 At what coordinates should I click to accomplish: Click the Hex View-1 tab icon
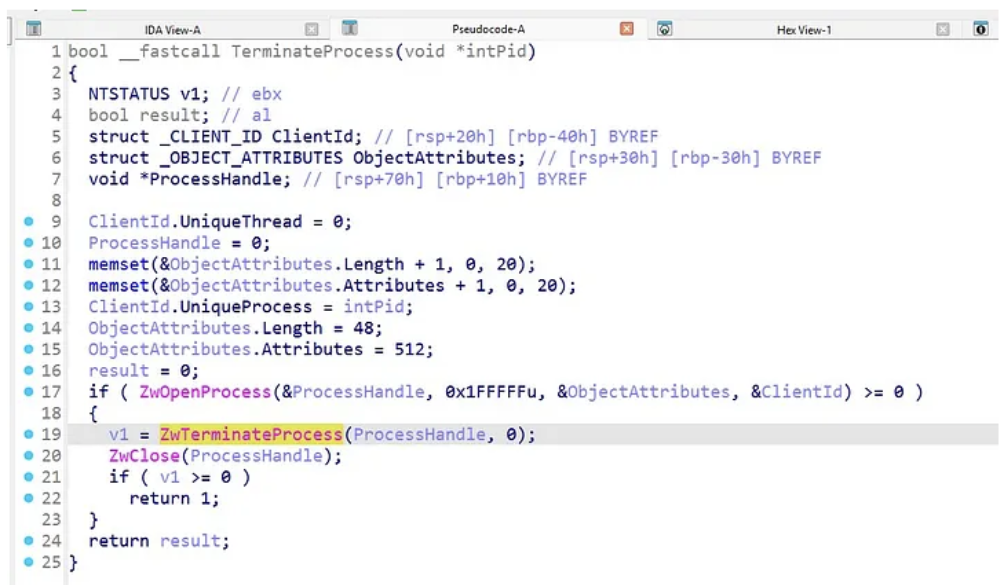(664, 29)
